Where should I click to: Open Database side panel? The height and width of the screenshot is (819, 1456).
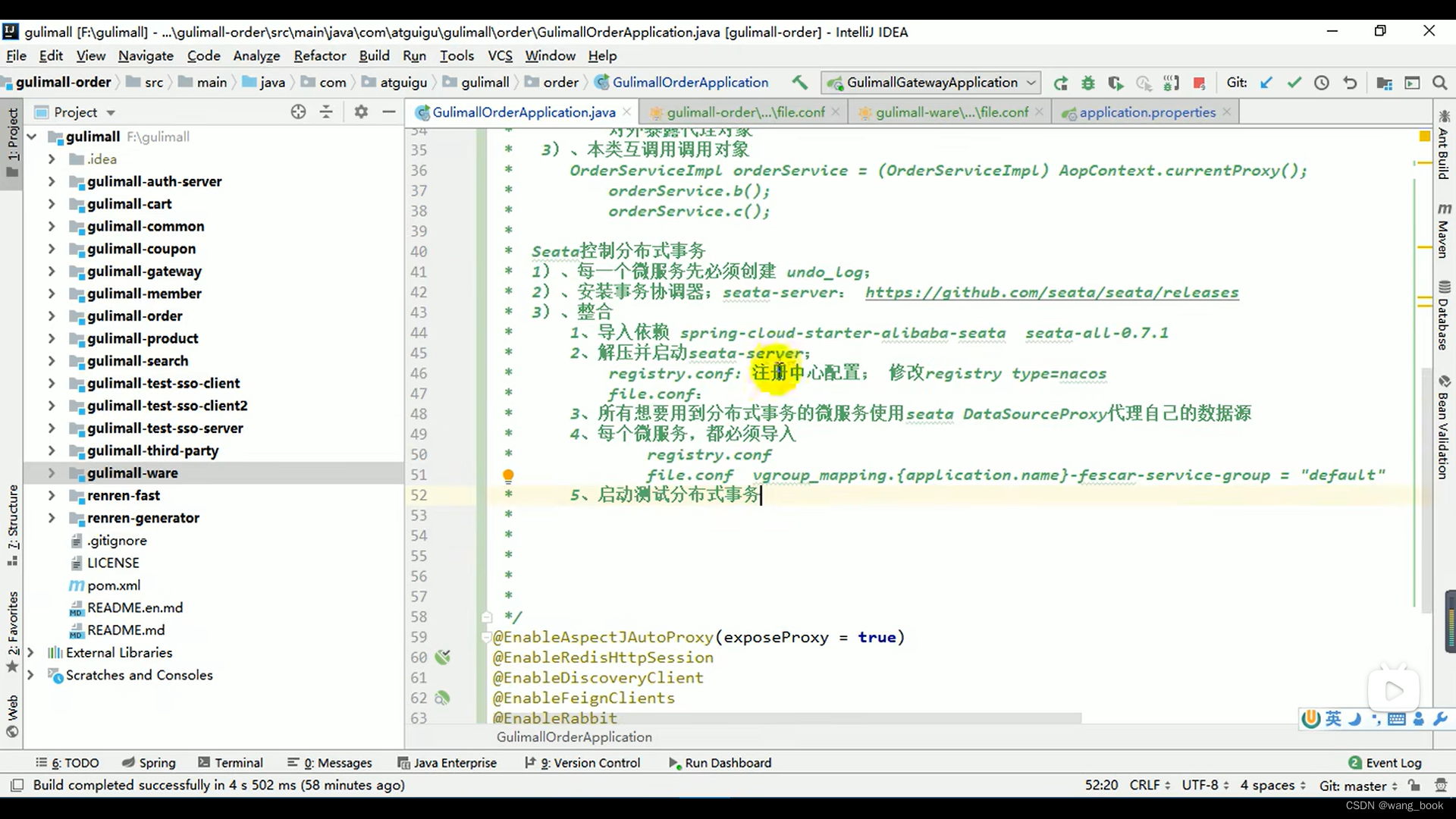click(x=1444, y=315)
